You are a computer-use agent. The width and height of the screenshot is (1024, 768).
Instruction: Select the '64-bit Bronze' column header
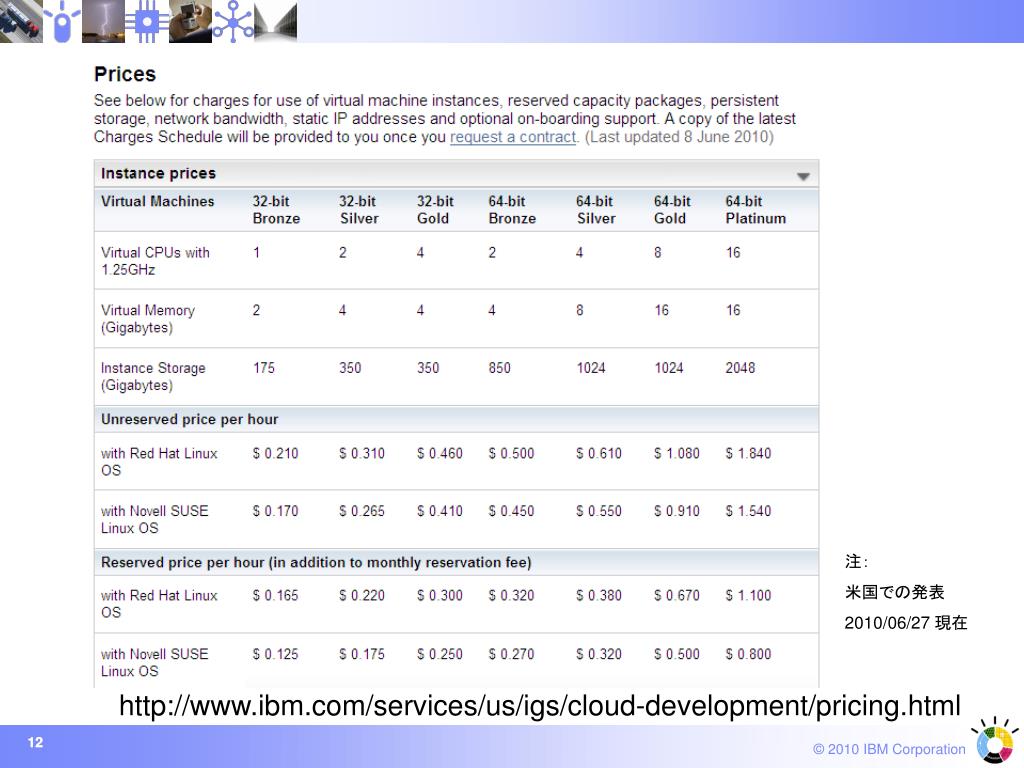point(512,210)
